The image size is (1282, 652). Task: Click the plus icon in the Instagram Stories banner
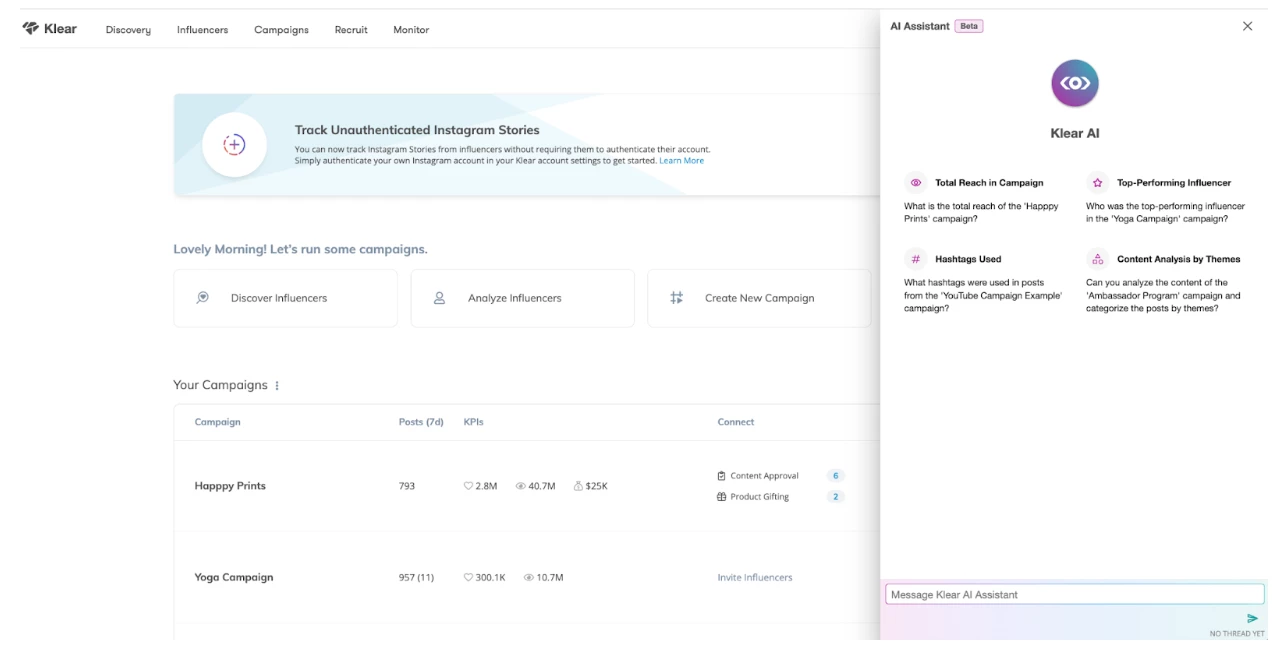point(234,145)
